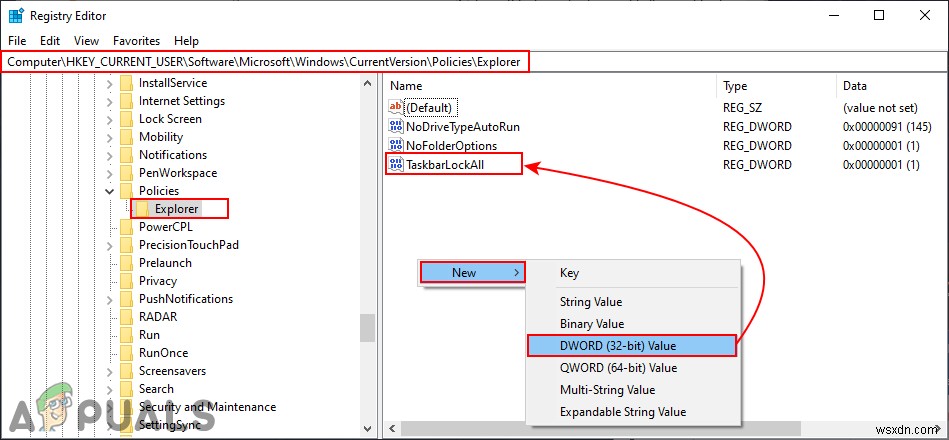
Task: Select the Prelaunch folder icon
Action: [126, 263]
